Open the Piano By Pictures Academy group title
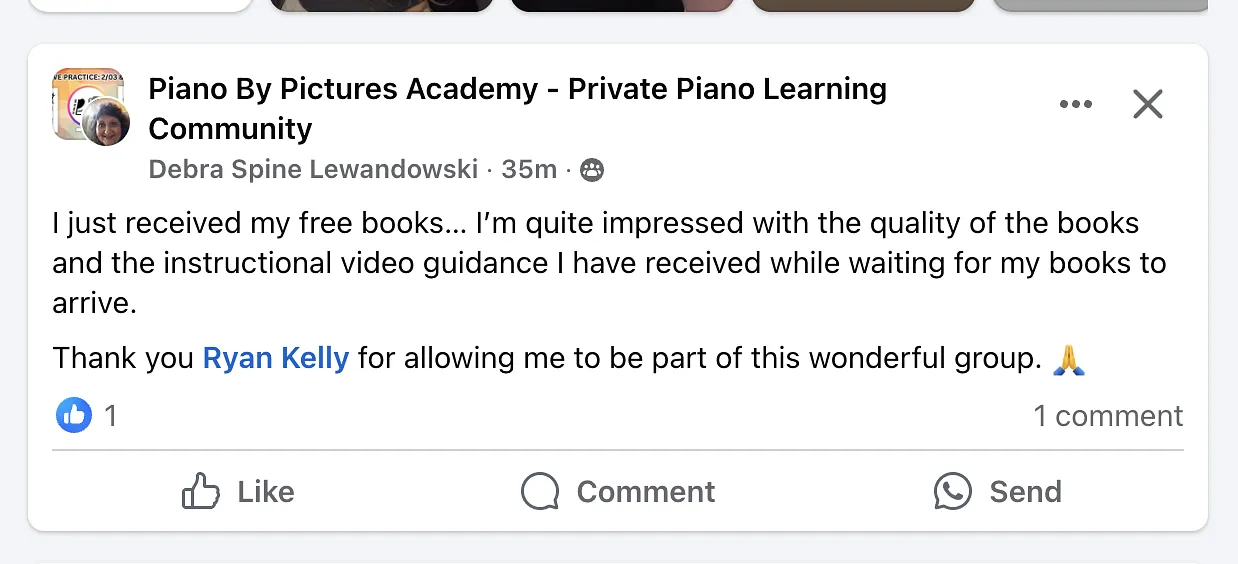 517,109
